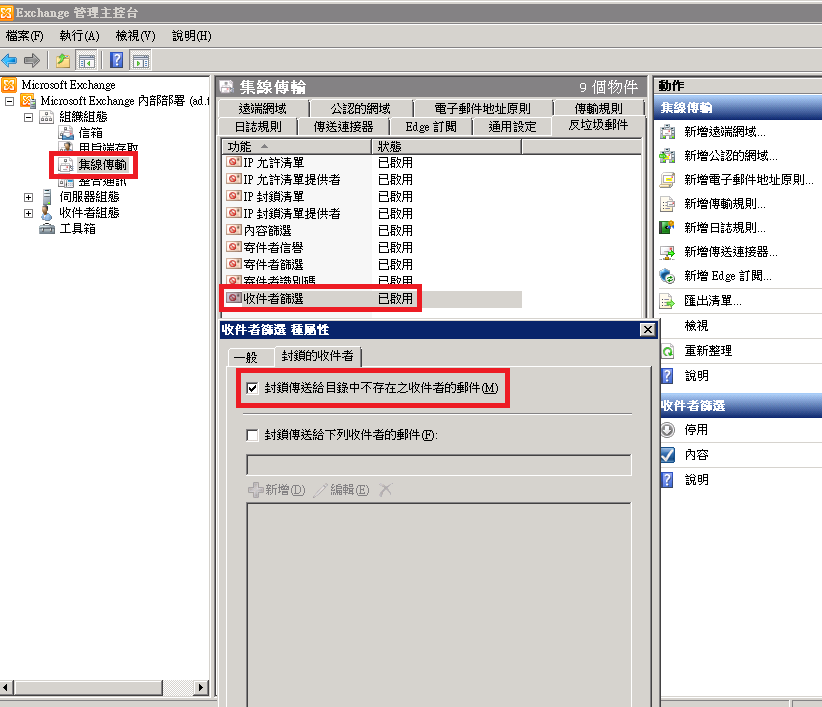Toggle the action pane toolbar icon
822x707 pixels.
[140, 61]
